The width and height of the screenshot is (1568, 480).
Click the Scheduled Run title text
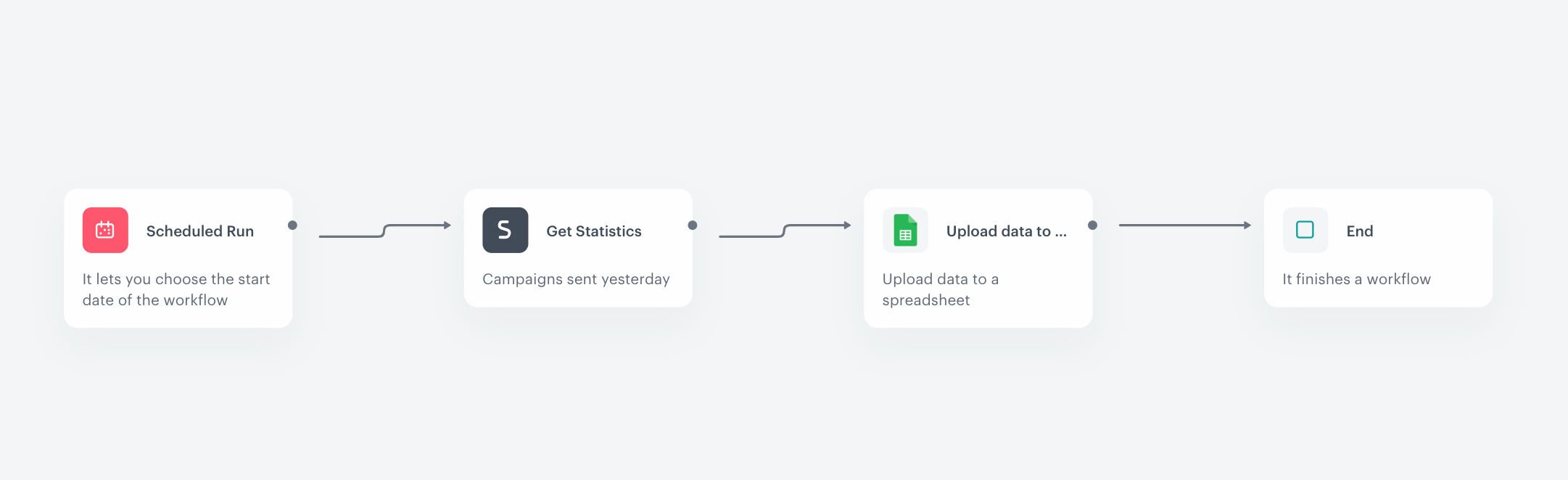[x=200, y=231]
